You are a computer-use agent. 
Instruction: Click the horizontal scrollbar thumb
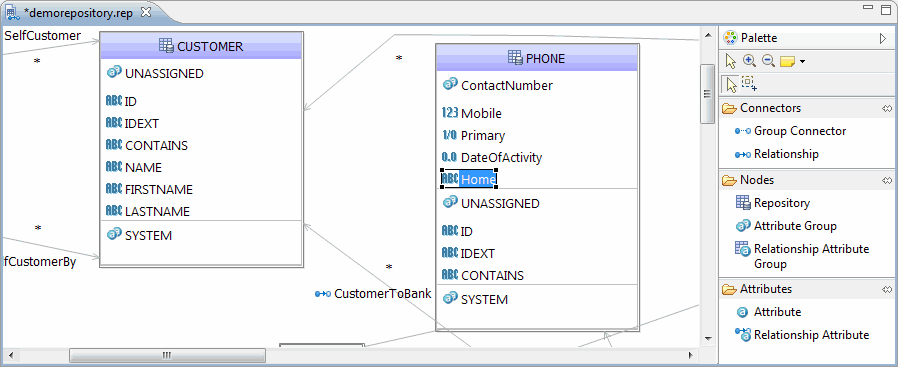click(167, 355)
